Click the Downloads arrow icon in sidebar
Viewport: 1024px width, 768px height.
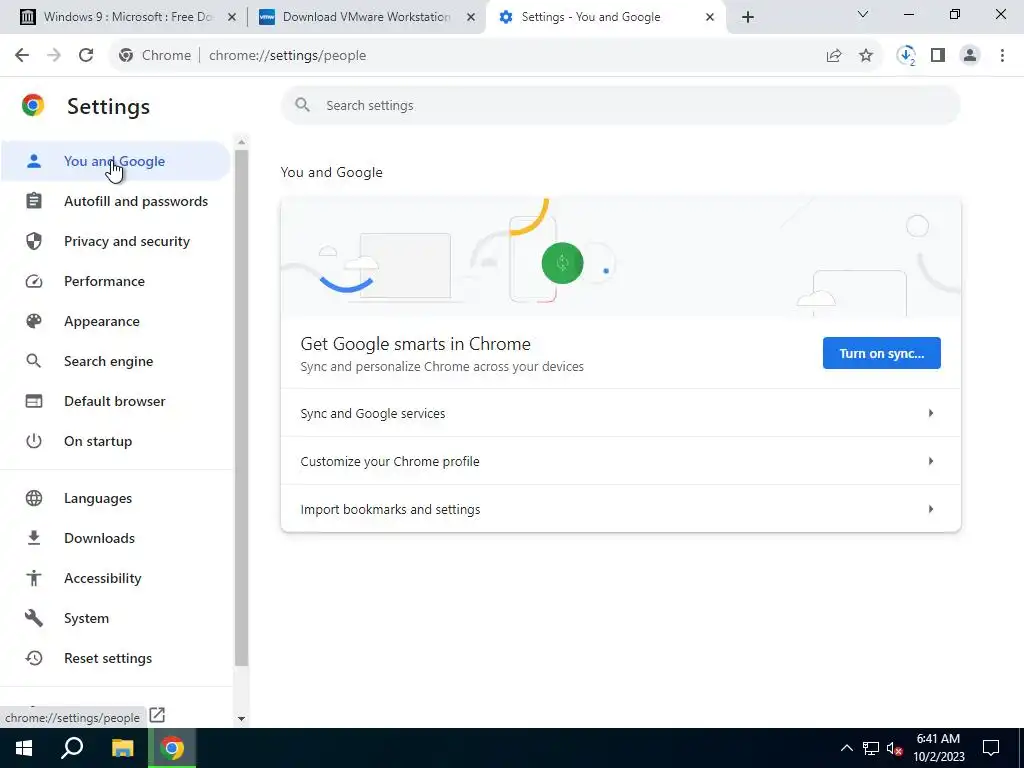click(34, 538)
